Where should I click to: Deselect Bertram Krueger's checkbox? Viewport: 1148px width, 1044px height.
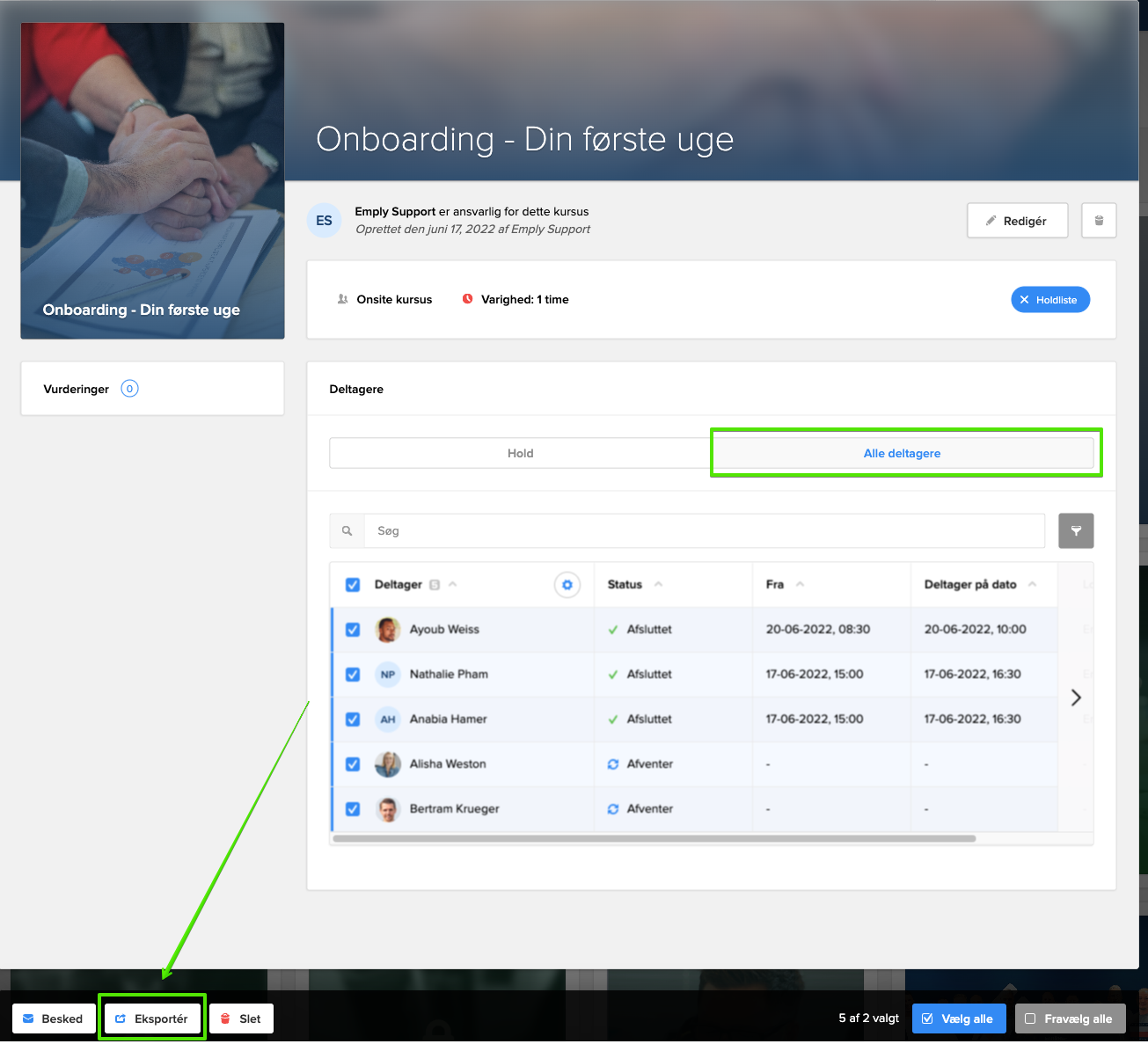[x=353, y=809]
